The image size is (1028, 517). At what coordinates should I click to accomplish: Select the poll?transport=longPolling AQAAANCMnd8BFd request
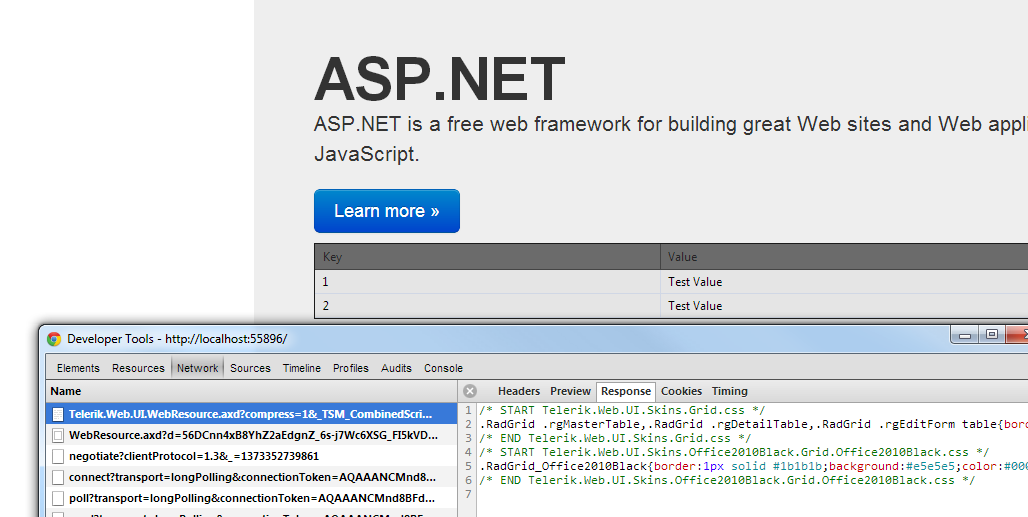pos(252,498)
